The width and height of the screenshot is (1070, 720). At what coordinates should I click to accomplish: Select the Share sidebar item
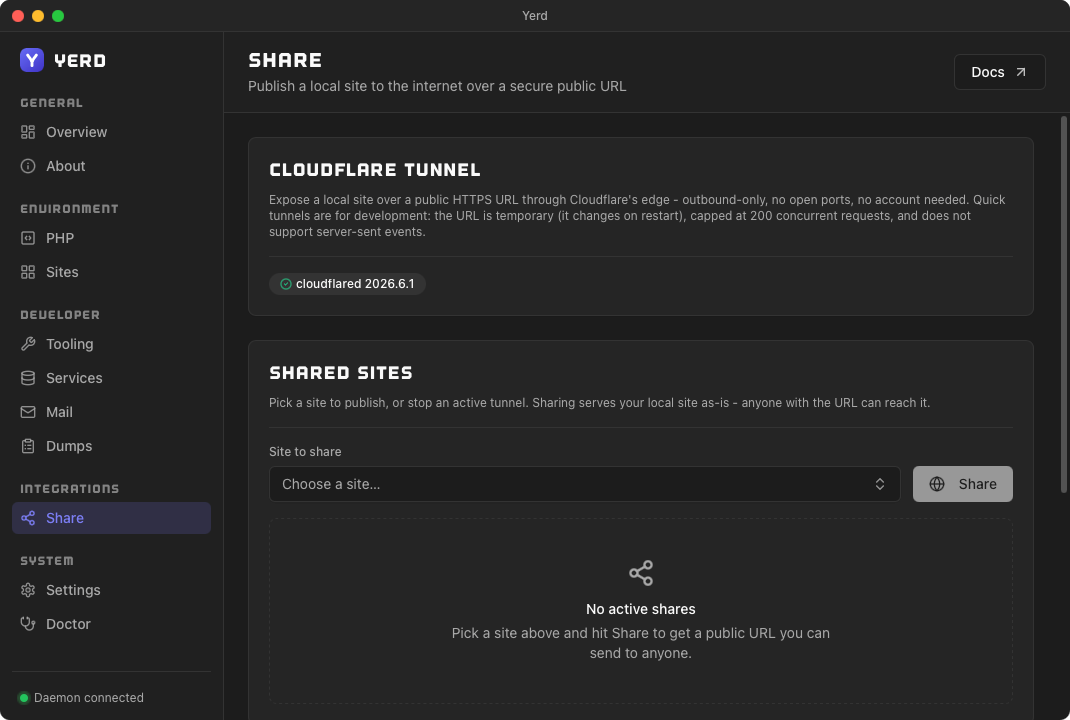[111, 518]
